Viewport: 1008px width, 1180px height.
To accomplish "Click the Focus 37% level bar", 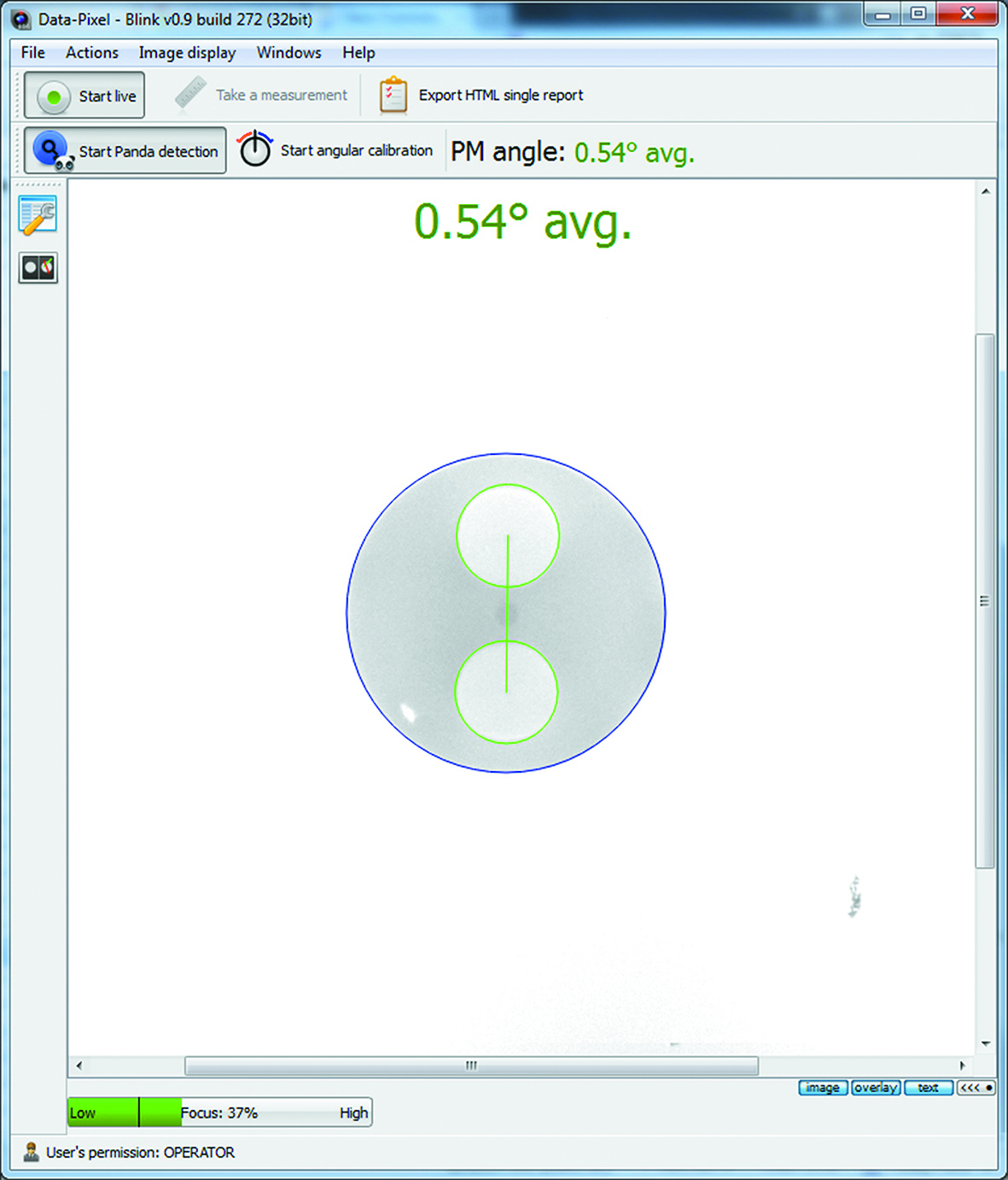I will point(220,1113).
